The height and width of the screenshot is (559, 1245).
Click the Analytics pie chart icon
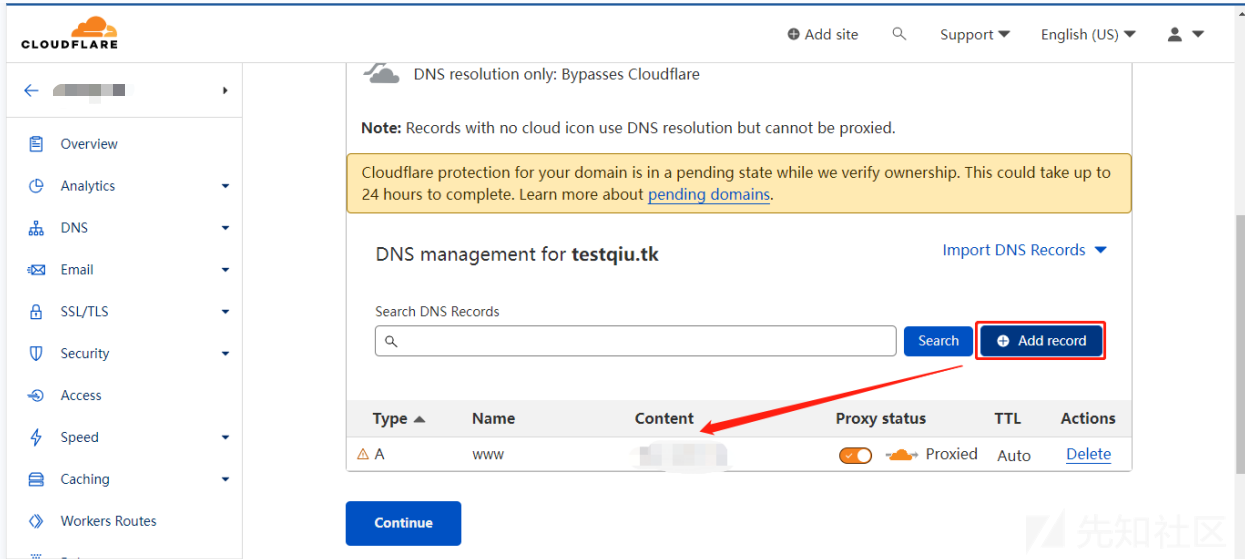point(37,186)
